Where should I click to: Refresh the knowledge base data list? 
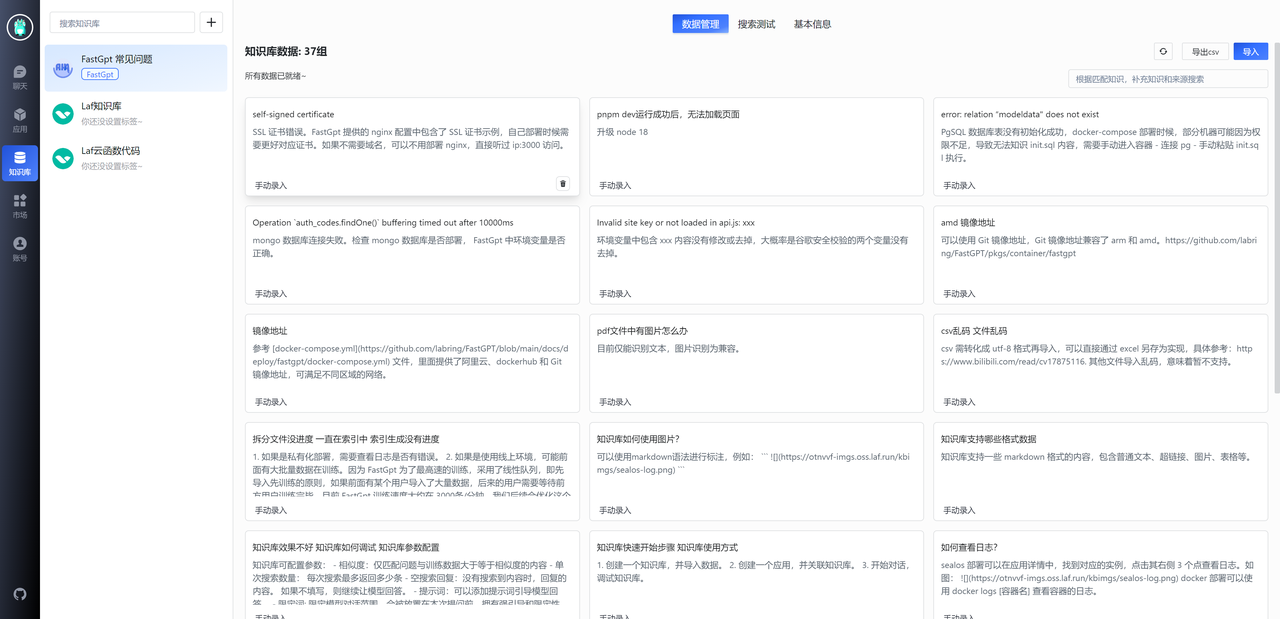coord(1162,50)
